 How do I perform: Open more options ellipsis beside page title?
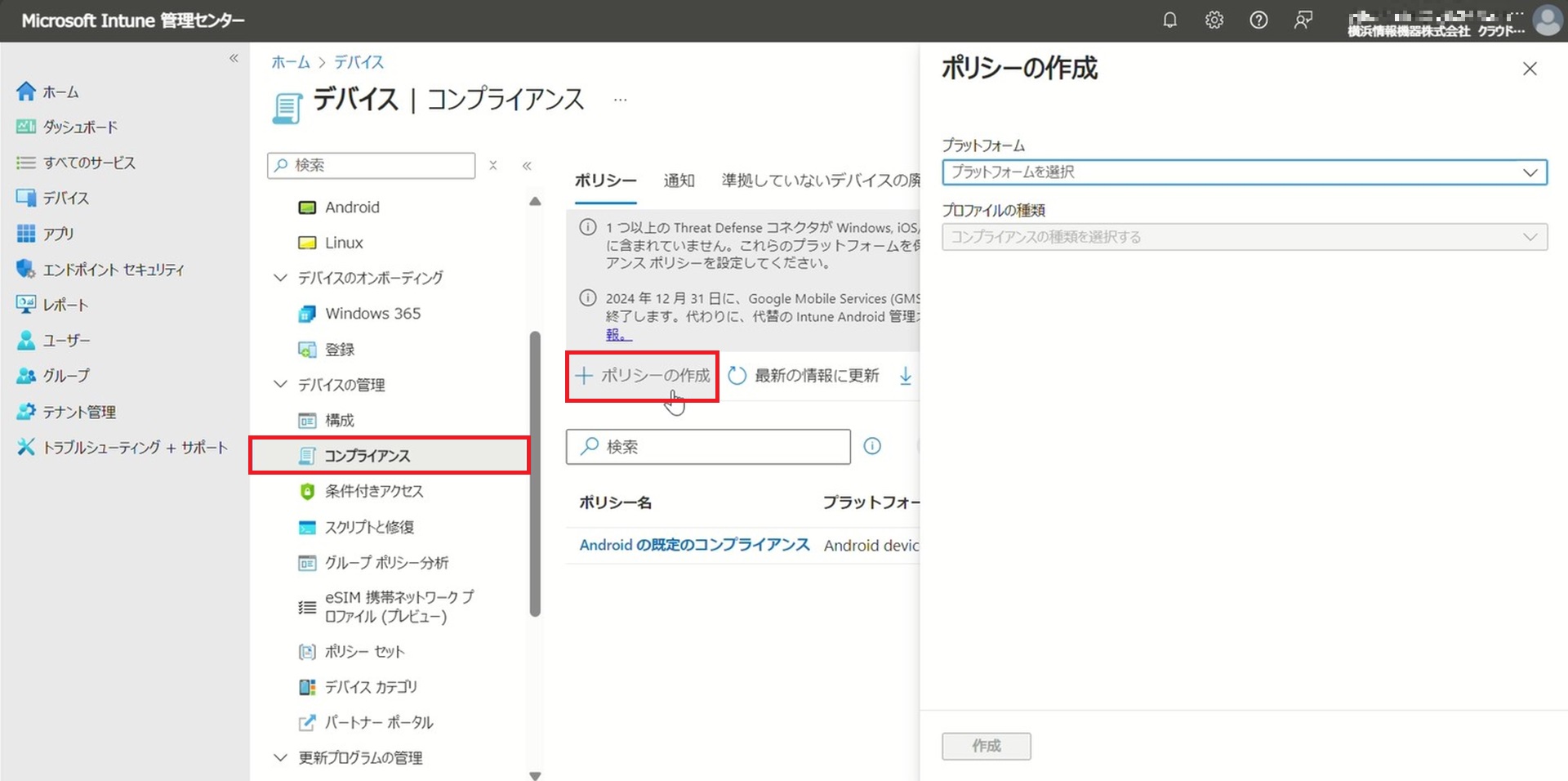[x=621, y=100]
